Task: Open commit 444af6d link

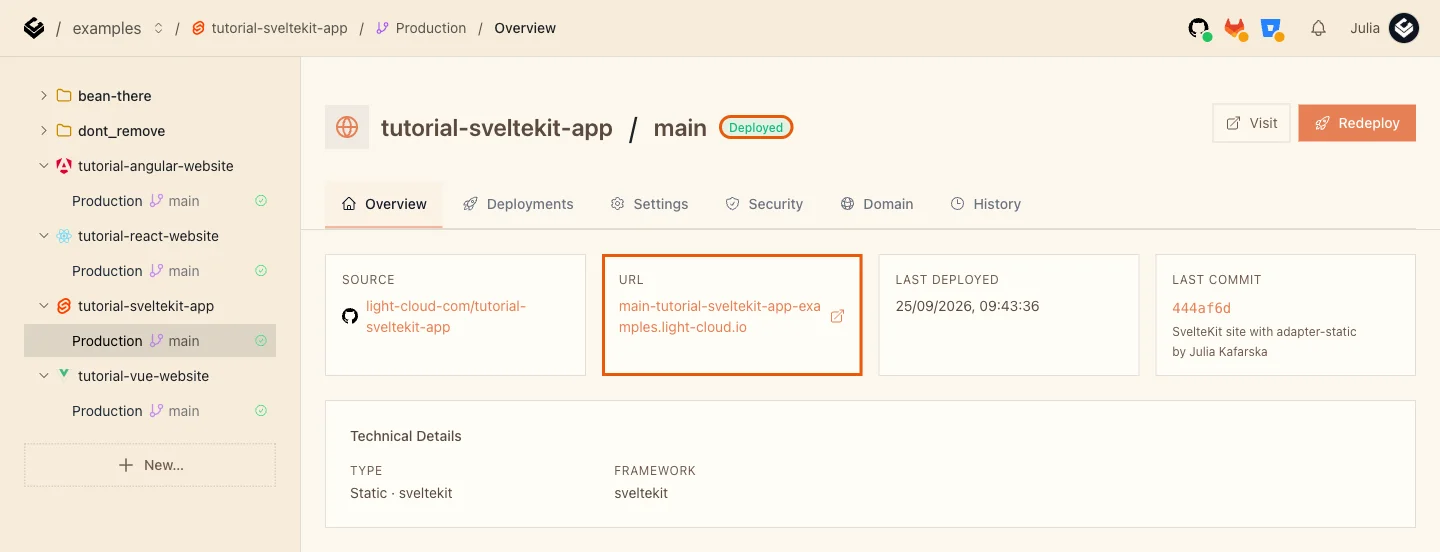Action: tap(1202, 308)
